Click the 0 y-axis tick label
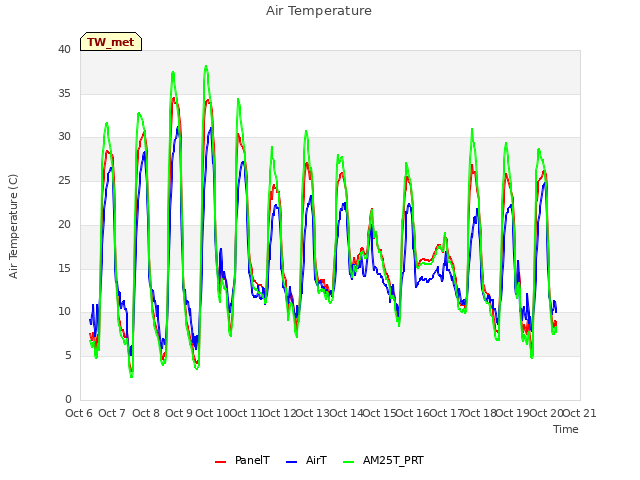The image size is (640, 480). point(68,399)
